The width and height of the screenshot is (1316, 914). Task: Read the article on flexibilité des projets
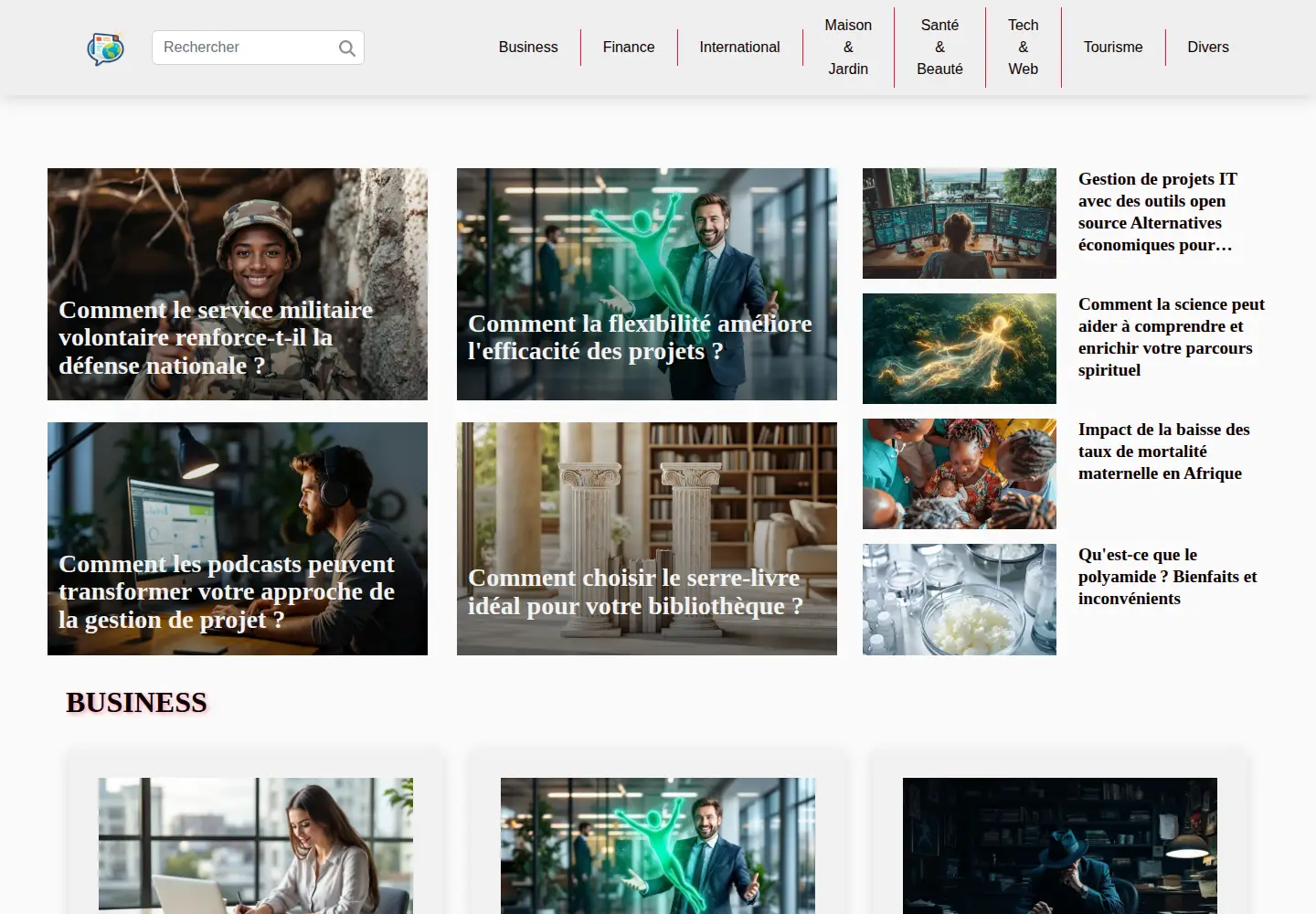coord(647,284)
